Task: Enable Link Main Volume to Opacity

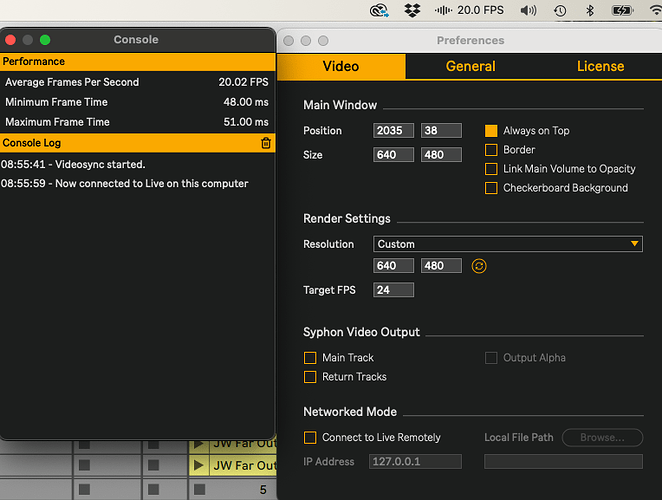Action: coord(491,169)
